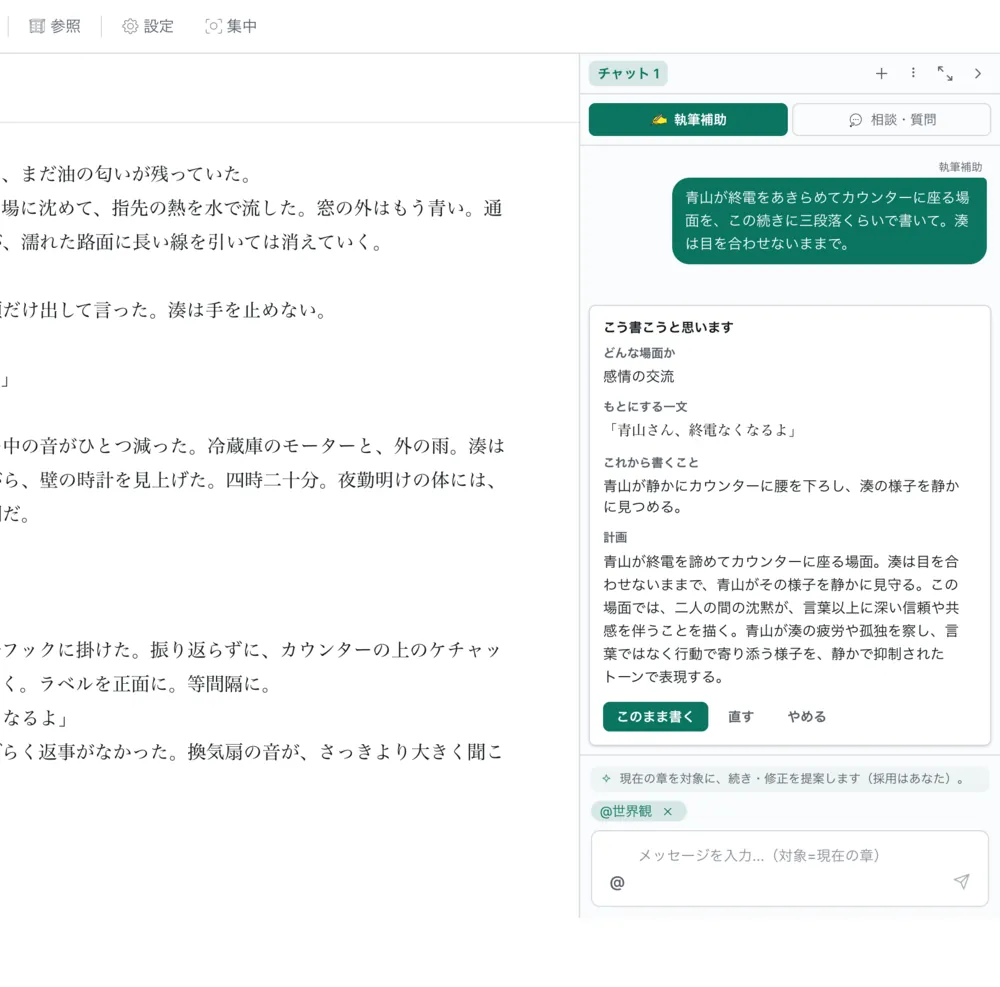Switch to 執筆補助 writing assist mode
Image resolution: width=1000 pixels, height=987 pixels.
point(688,119)
